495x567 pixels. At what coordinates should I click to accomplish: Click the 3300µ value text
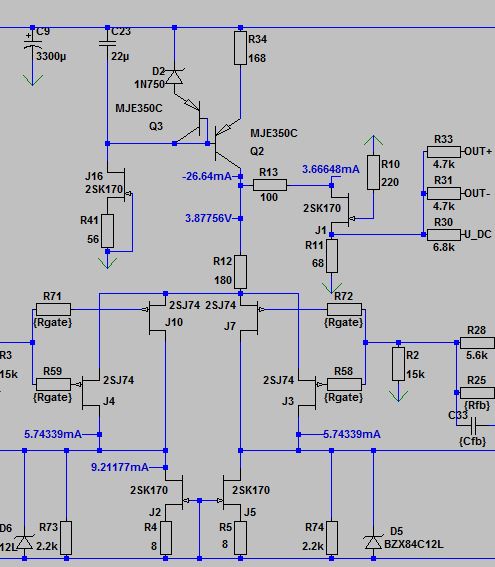coord(51,56)
